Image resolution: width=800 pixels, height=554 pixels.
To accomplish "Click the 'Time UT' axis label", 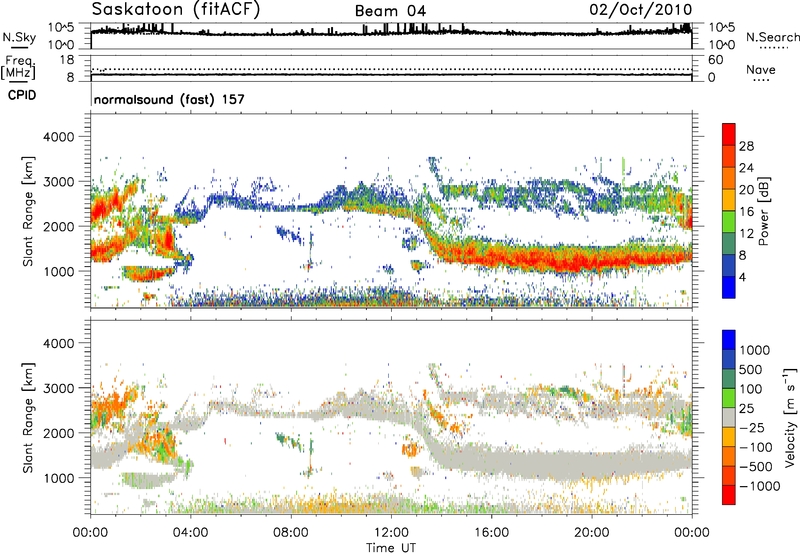I will pyautogui.click(x=391, y=548).
